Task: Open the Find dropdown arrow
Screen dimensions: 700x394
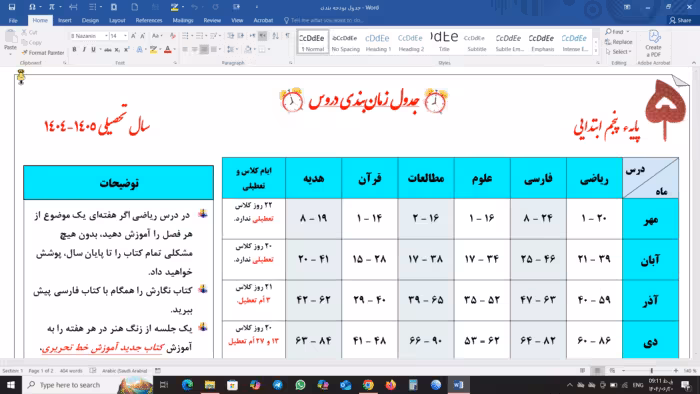Action: (x=628, y=32)
